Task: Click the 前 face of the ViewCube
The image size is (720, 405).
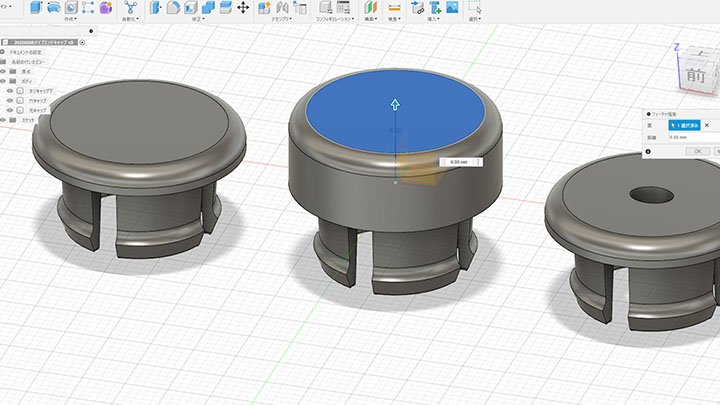Action: coord(695,74)
